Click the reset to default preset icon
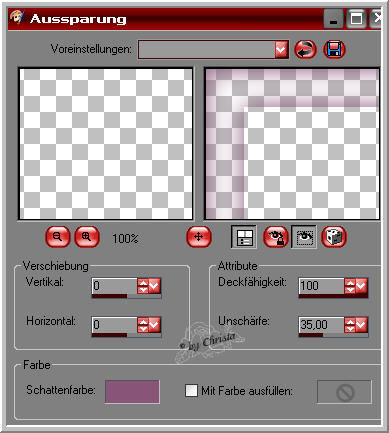 (305, 50)
